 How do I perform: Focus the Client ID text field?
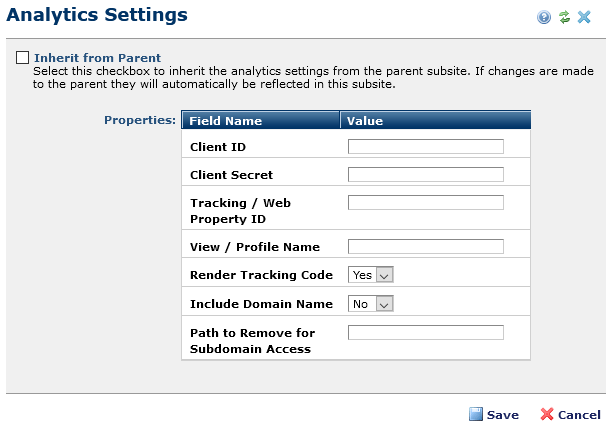coord(425,146)
